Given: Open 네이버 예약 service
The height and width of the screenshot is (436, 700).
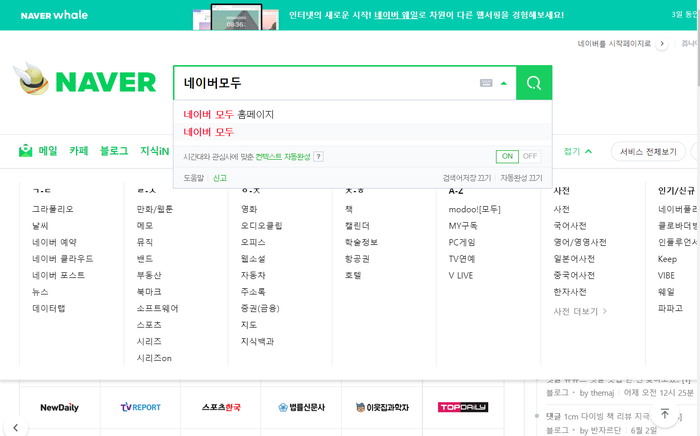Looking at the screenshot, I should pyautogui.click(x=54, y=242).
